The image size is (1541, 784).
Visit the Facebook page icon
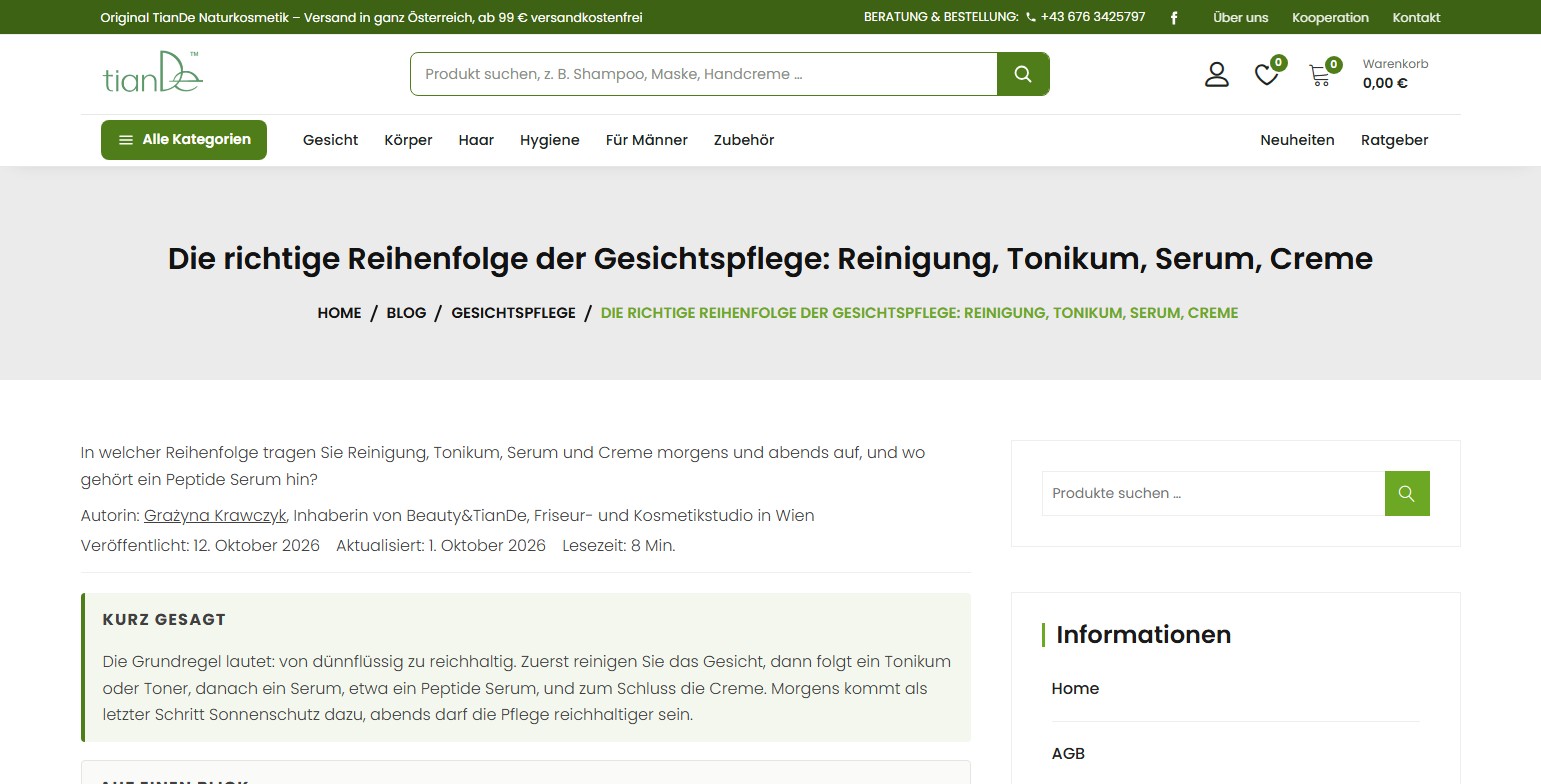1174,18
